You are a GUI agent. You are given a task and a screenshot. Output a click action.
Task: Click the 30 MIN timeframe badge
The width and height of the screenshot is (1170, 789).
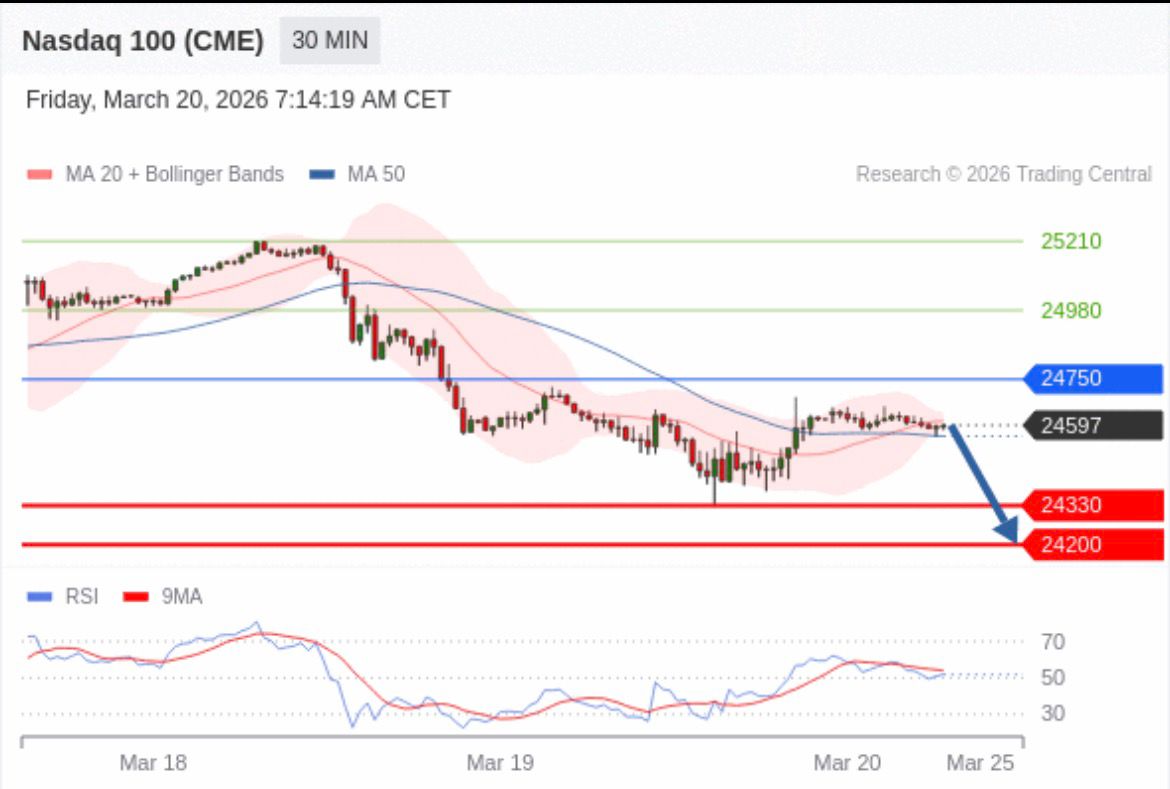pyautogui.click(x=329, y=41)
